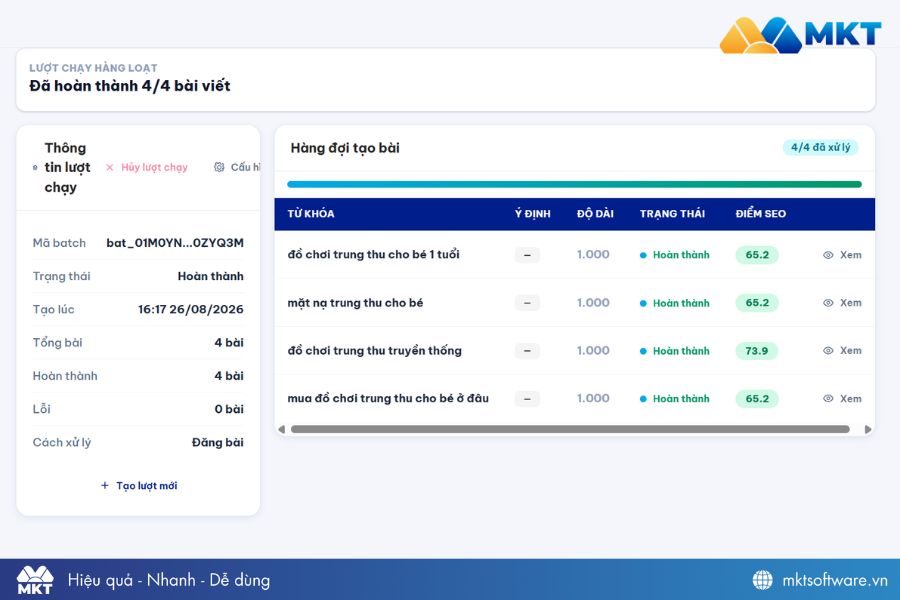Click the dash intent badge in the truyền thống row
900x600 pixels.
(527, 351)
